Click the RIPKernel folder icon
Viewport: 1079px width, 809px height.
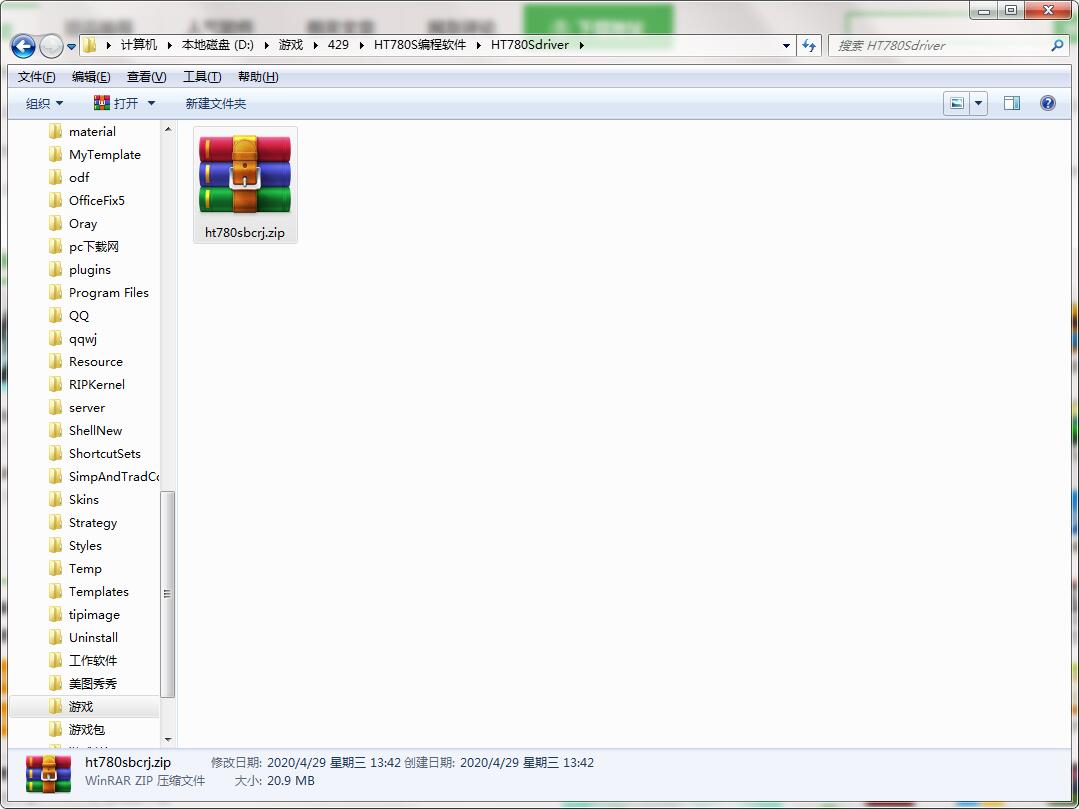(56, 385)
